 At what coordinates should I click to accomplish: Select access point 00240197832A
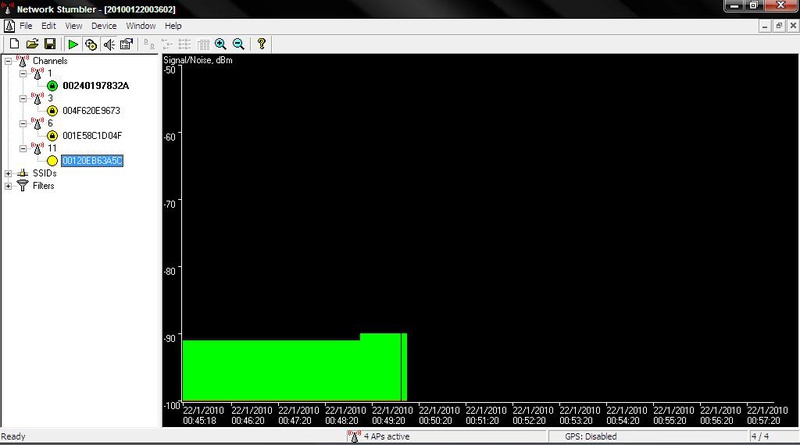pyautogui.click(x=95, y=86)
